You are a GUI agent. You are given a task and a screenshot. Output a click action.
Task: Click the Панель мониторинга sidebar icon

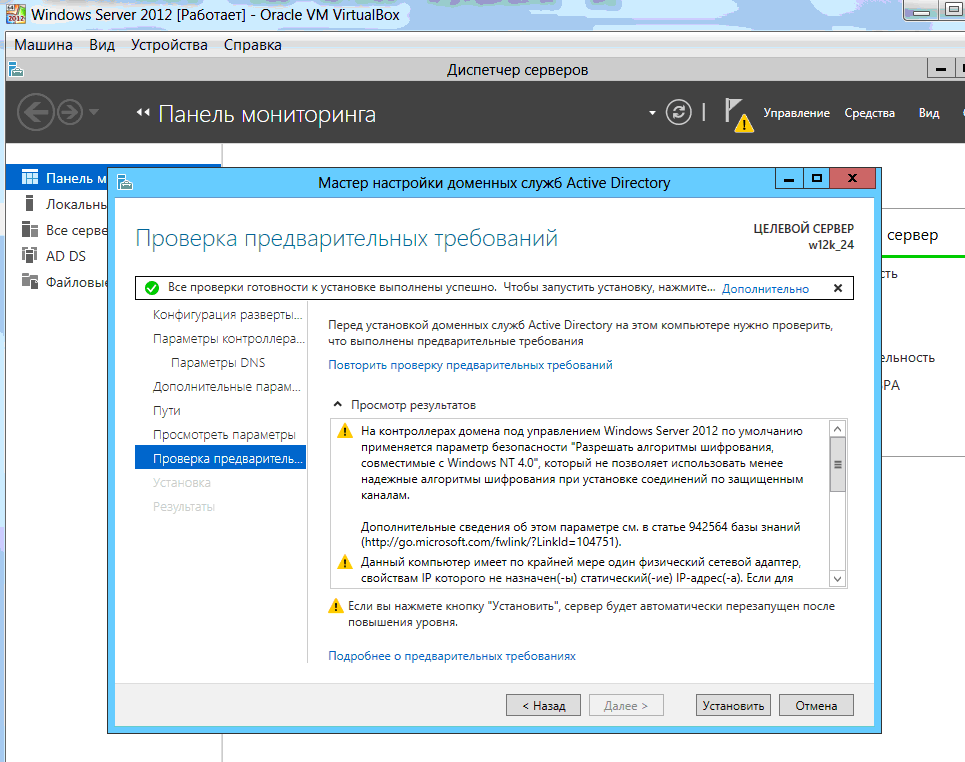(30, 177)
